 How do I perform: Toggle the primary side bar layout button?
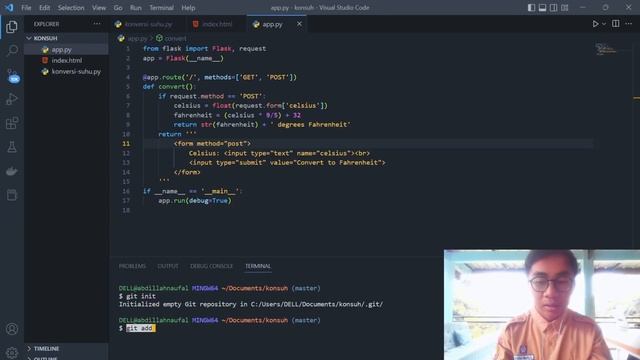pyautogui.click(x=531, y=7)
